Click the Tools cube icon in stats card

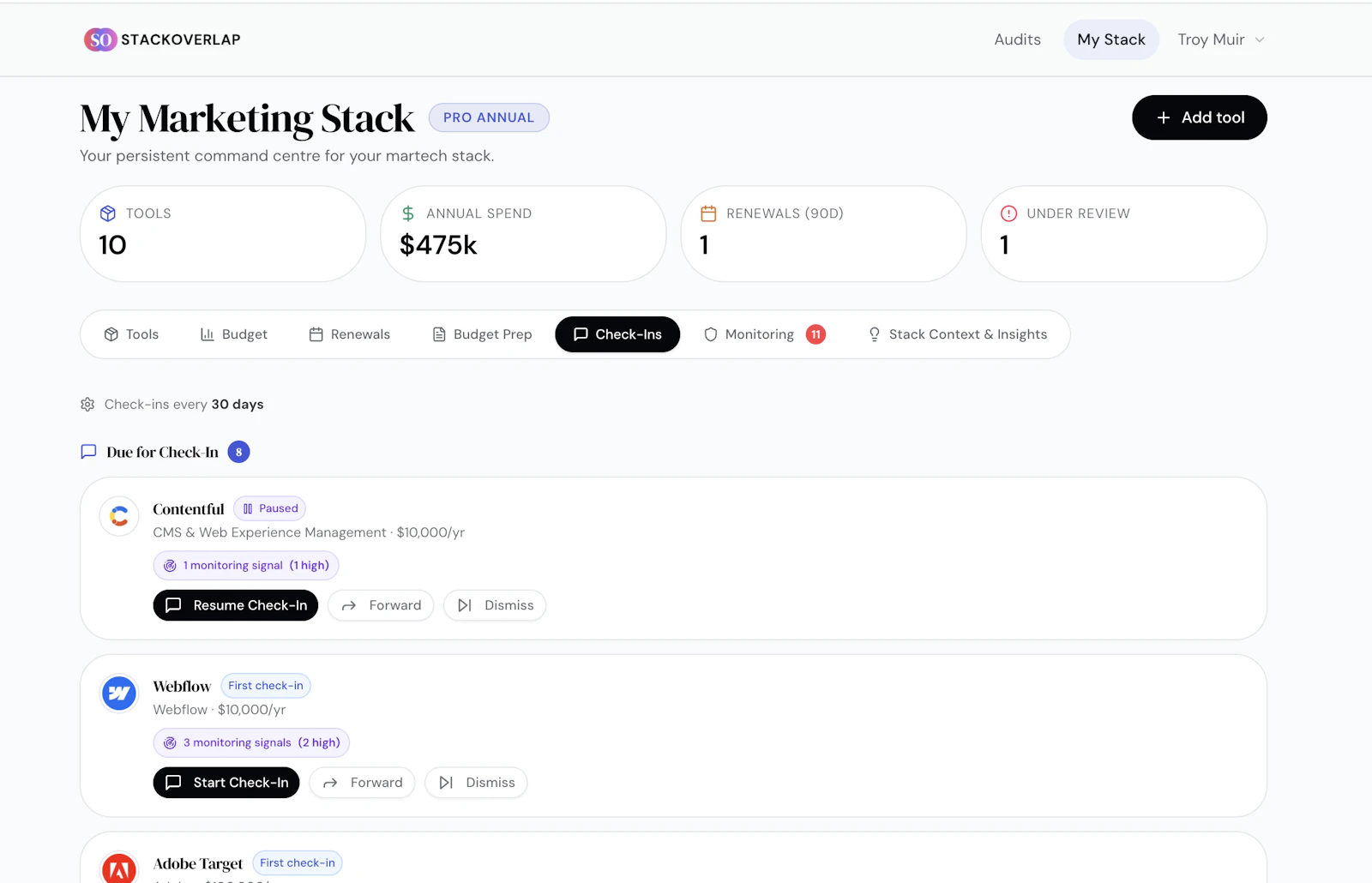pyautogui.click(x=108, y=213)
